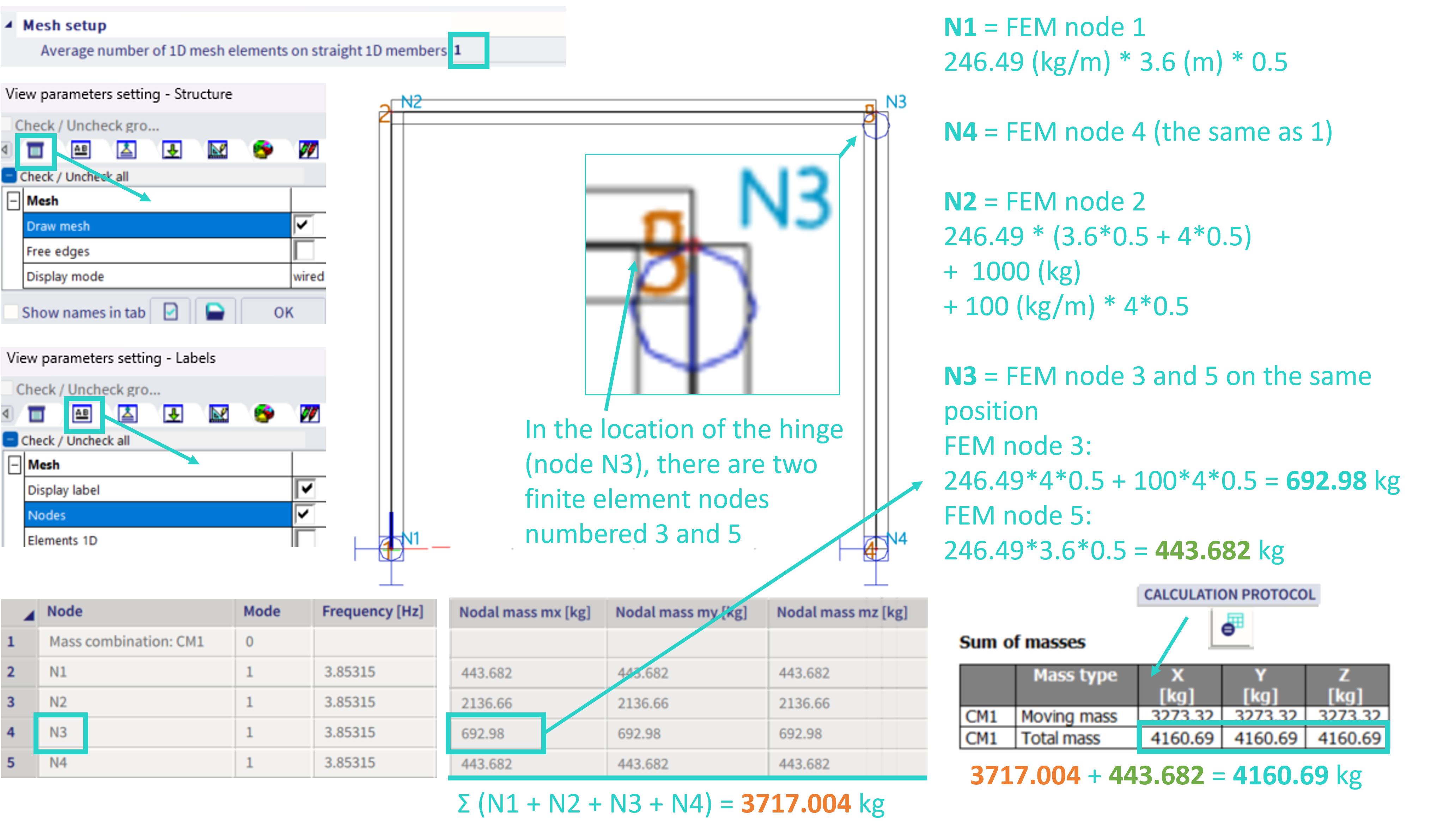Check the Elements 1D checkbox

point(306,539)
